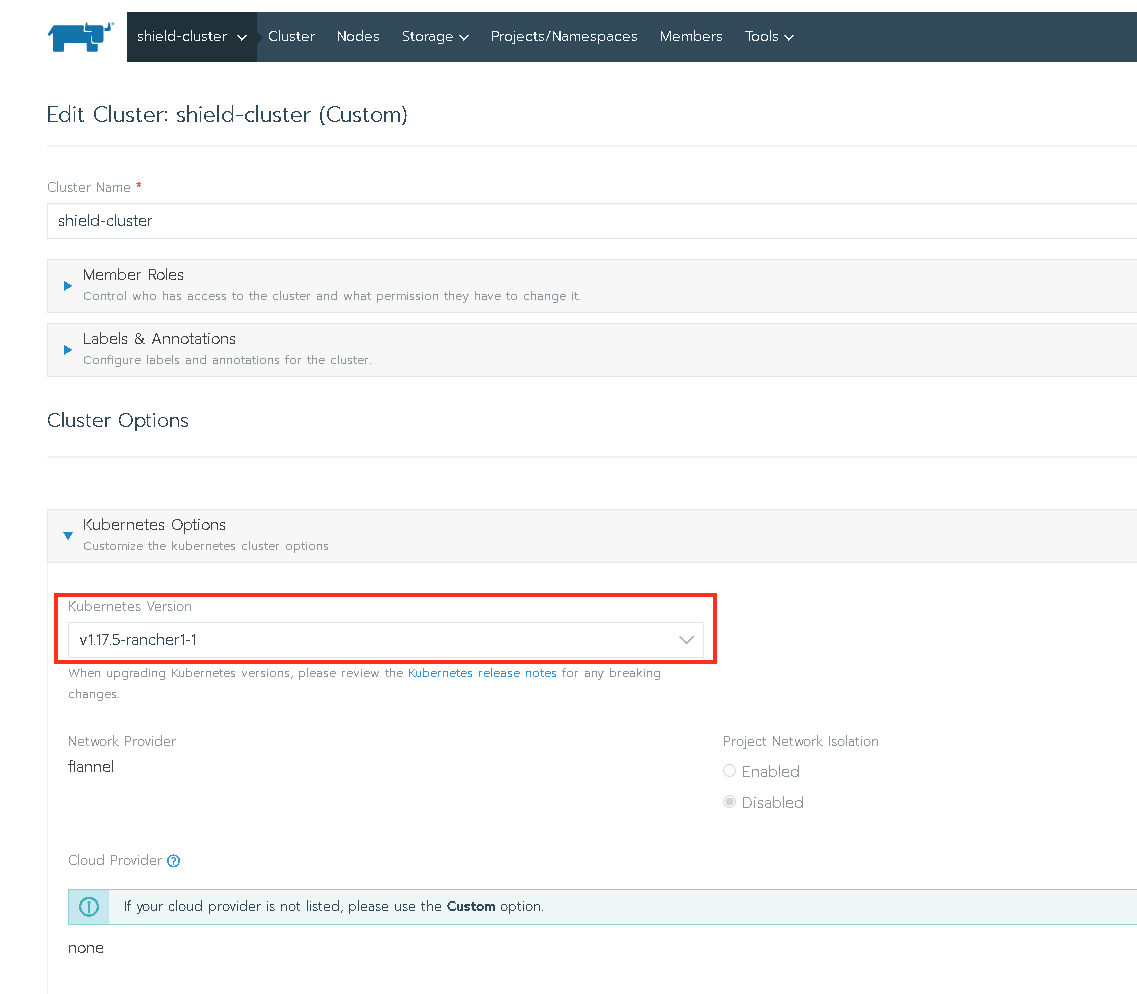This screenshot has width=1137, height=994.
Task: Open the Storage dropdown menu
Action: [435, 36]
